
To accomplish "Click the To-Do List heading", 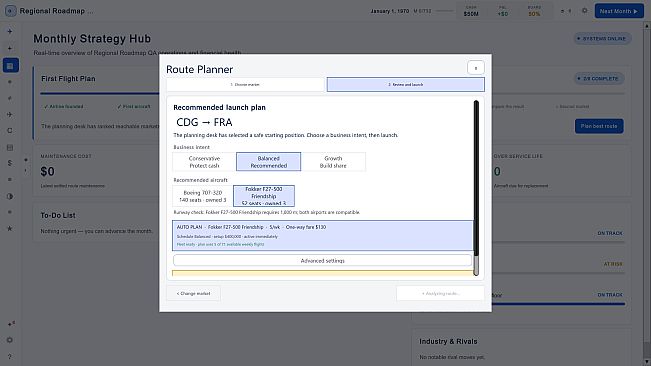I will pyautogui.click(x=58, y=215).
